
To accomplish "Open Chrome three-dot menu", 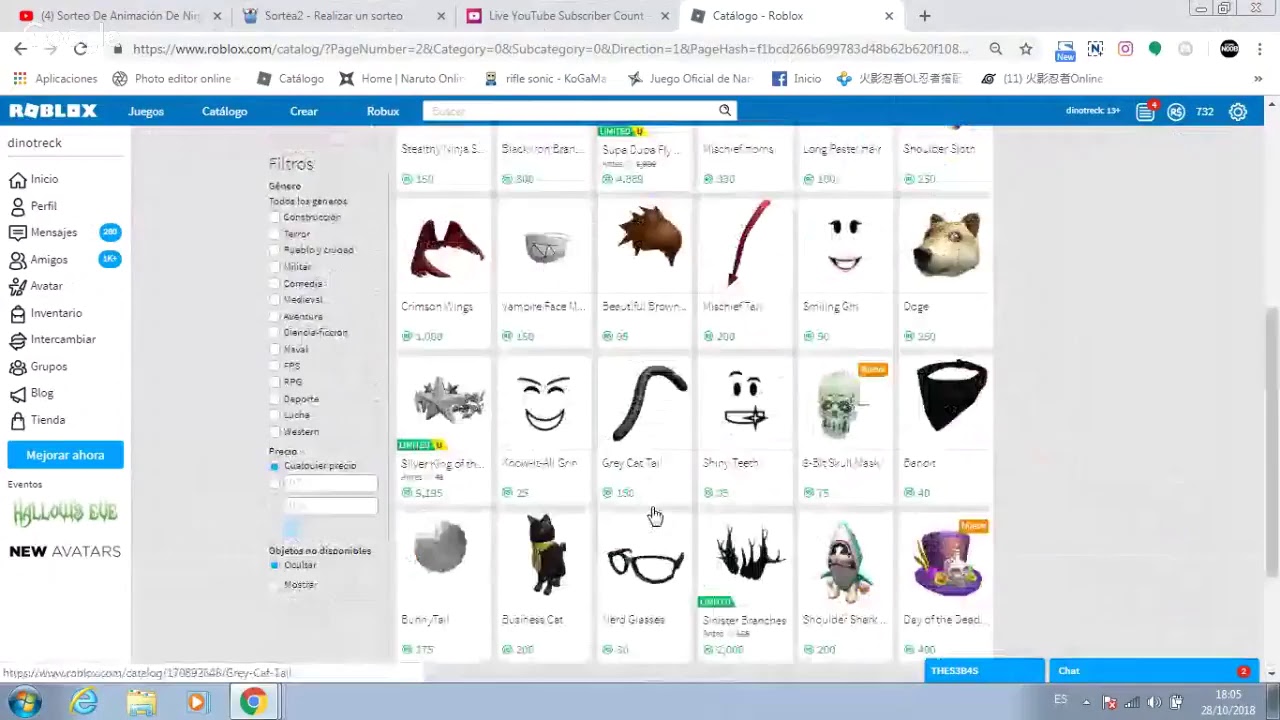I will point(1259,48).
